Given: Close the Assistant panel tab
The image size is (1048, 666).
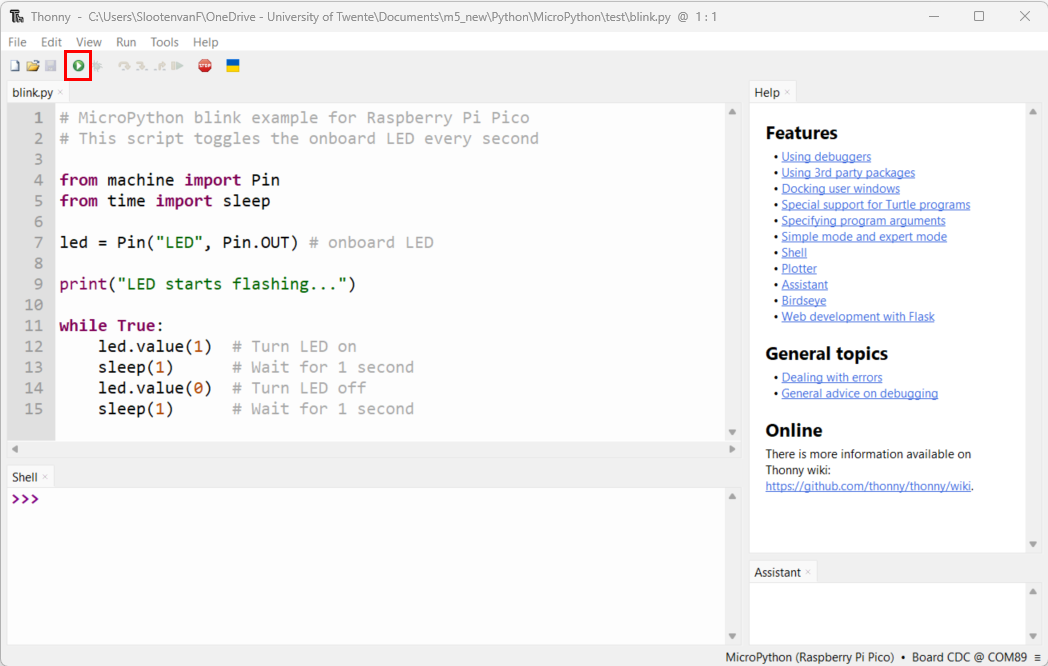Looking at the screenshot, I should (x=808, y=572).
